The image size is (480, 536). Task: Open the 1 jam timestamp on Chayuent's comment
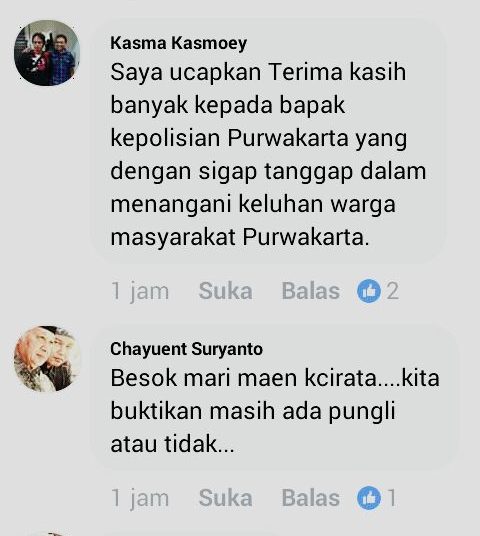(x=140, y=498)
